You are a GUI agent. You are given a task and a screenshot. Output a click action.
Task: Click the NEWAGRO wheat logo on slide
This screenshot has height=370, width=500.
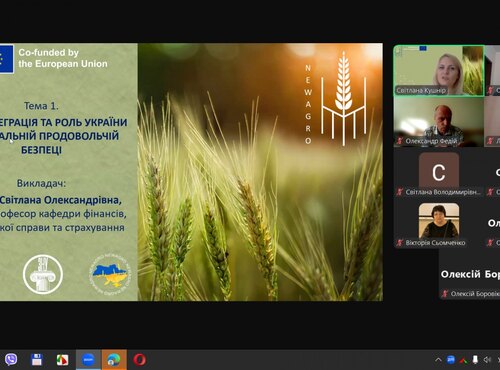343,99
